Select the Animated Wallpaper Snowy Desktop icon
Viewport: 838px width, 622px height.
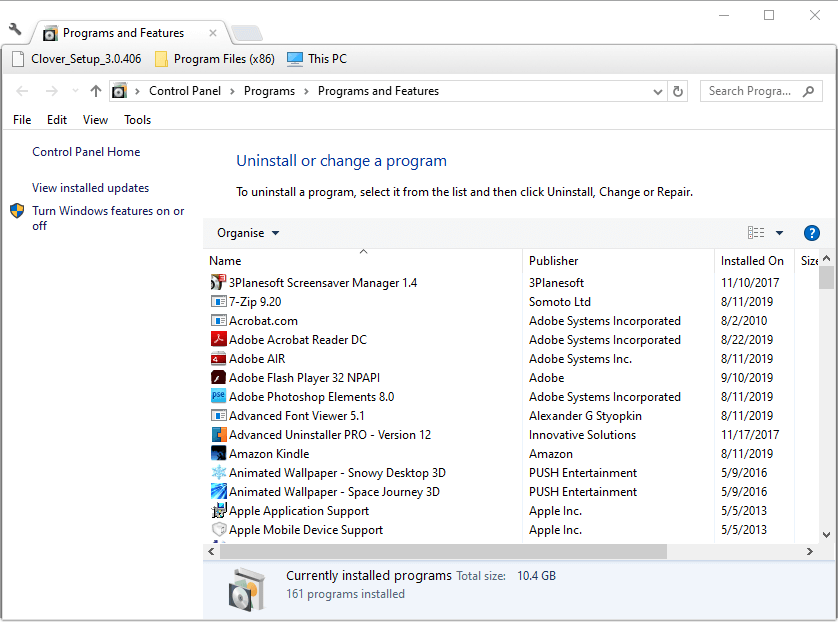(x=219, y=473)
